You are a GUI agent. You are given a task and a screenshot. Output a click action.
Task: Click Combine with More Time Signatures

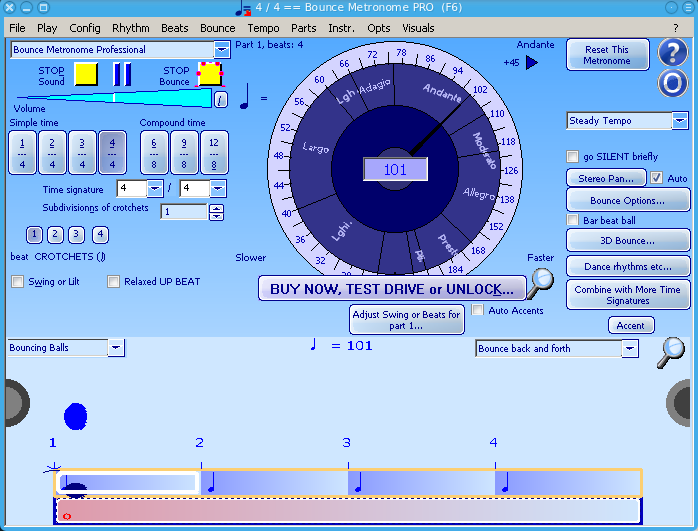coord(628,295)
